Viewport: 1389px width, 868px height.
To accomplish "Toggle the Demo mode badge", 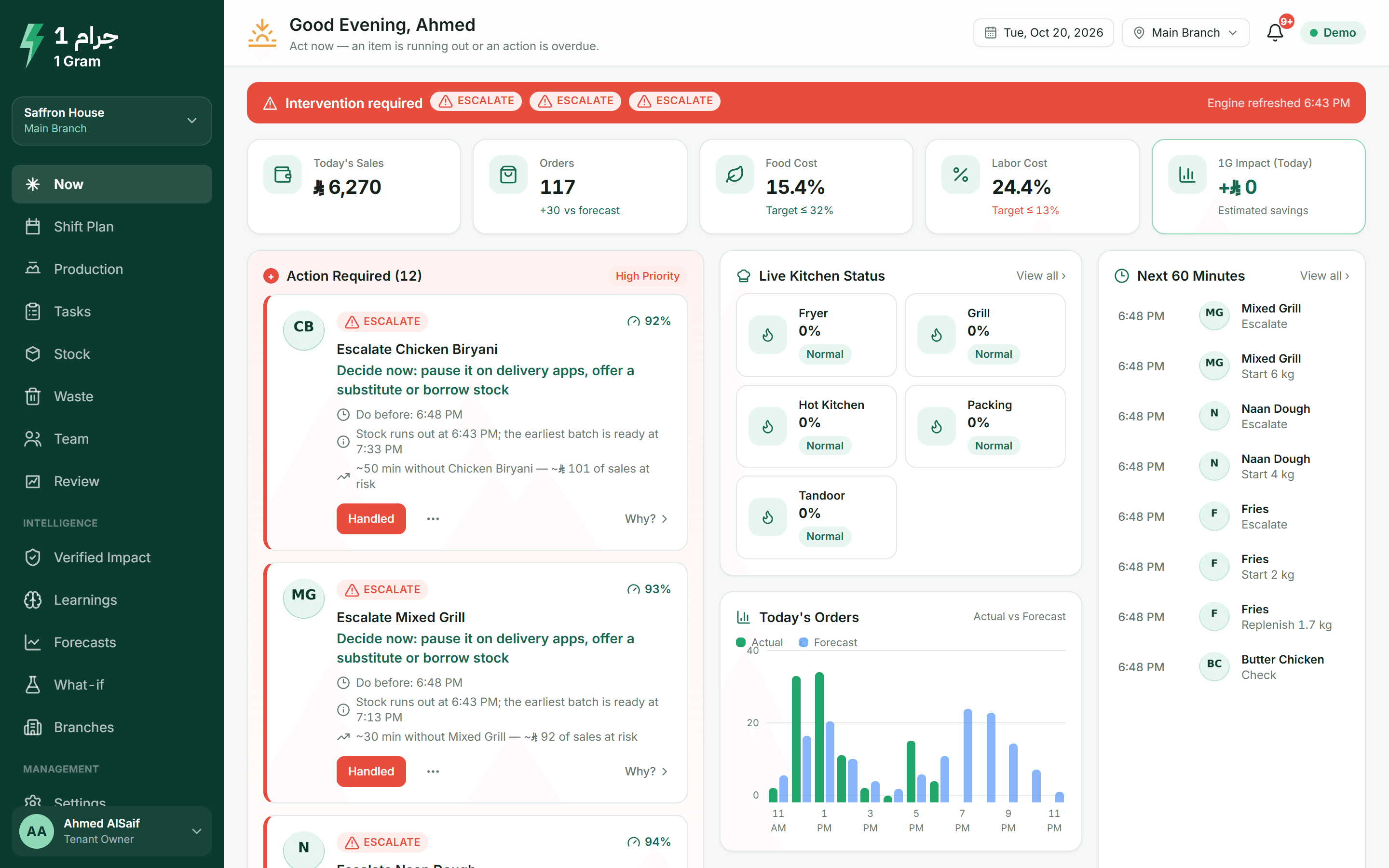I will [1332, 33].
